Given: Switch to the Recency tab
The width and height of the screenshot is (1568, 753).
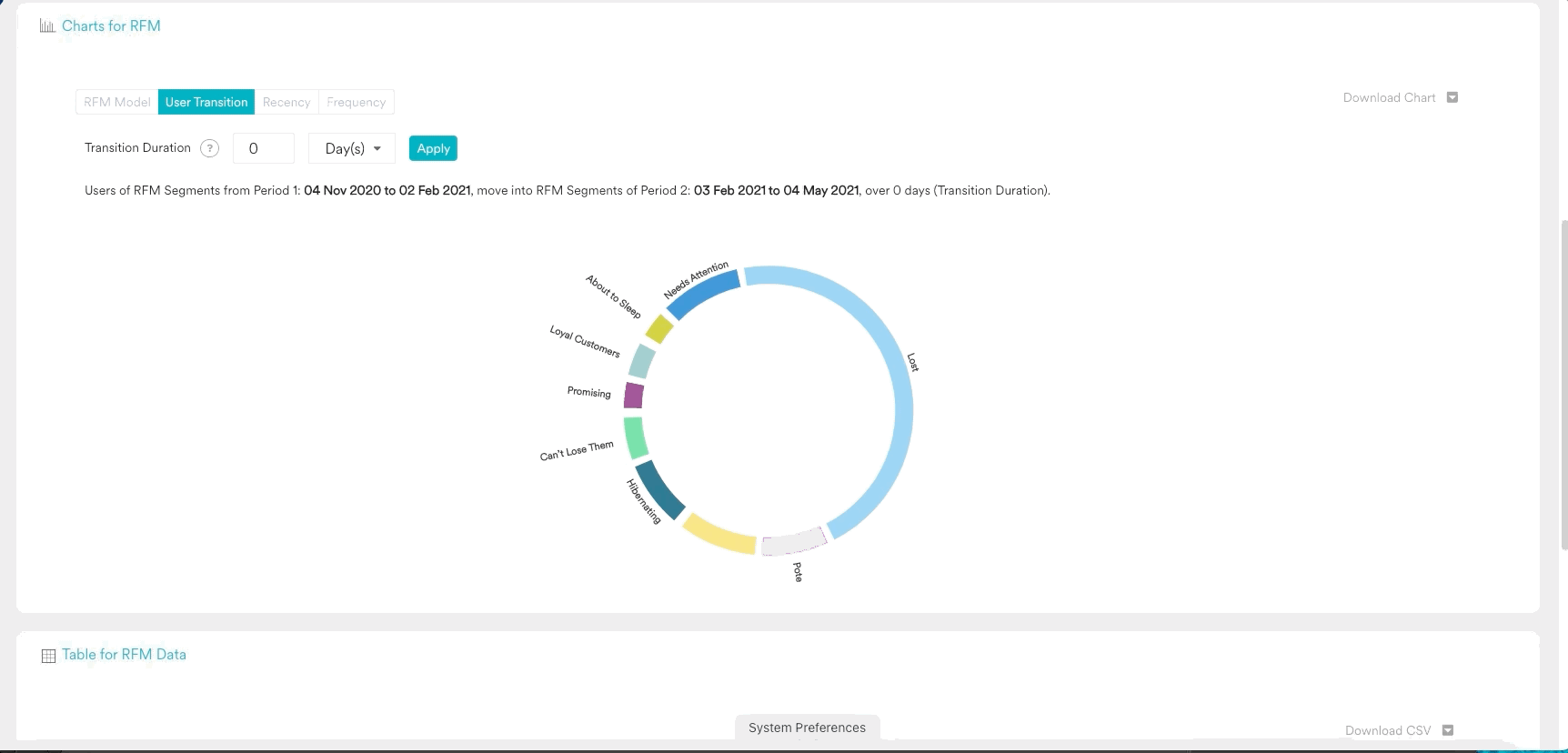Looking at the screenshot, I should (x=286, y=102).
